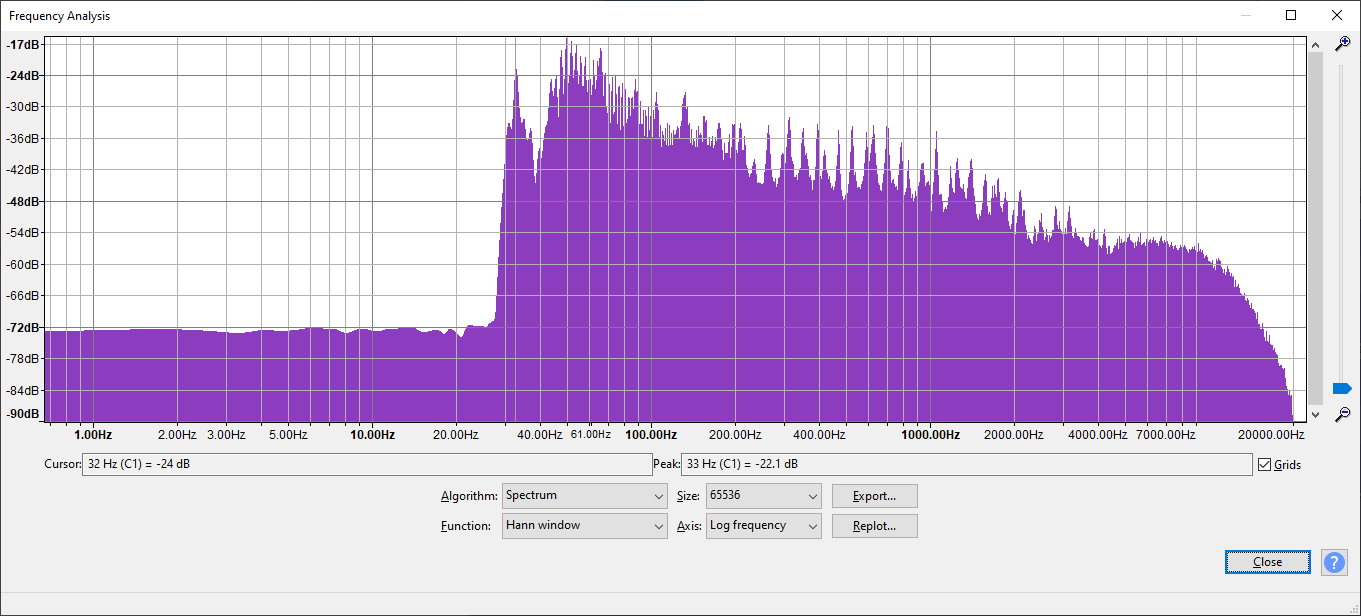Open help with the blue question mark
This screenshot has width=1361, height=616.
tap(1334, 562)
